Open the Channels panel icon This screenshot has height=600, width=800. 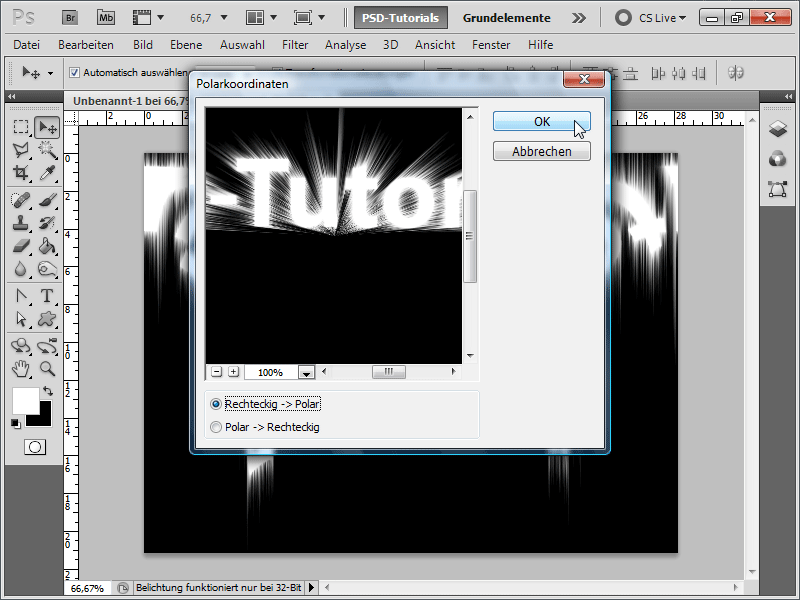pyautogui.click(x=778, y=159)
